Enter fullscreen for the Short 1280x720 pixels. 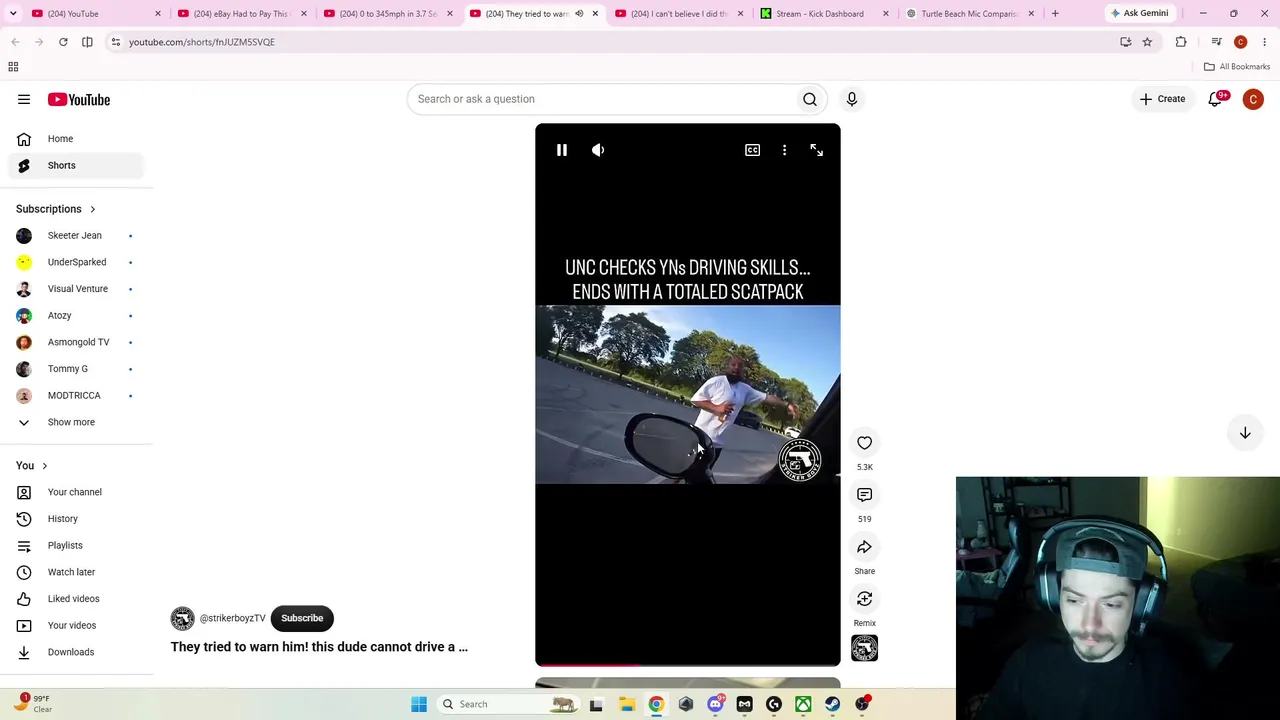(x=817, y=150)
